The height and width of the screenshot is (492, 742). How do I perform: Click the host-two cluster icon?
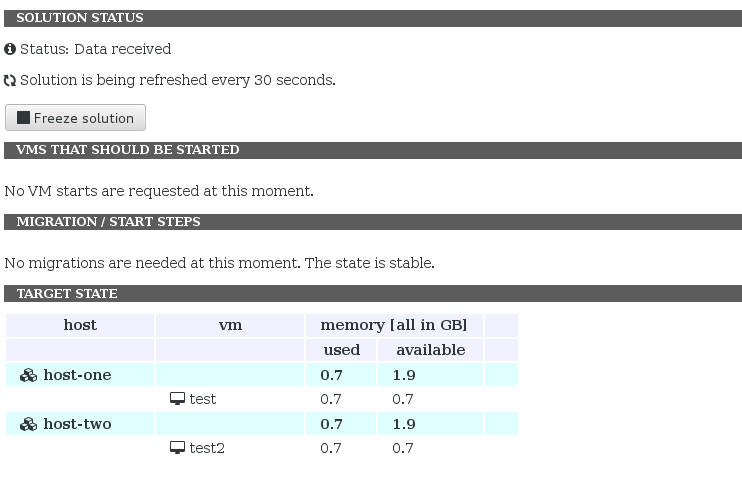click(29, 424)
